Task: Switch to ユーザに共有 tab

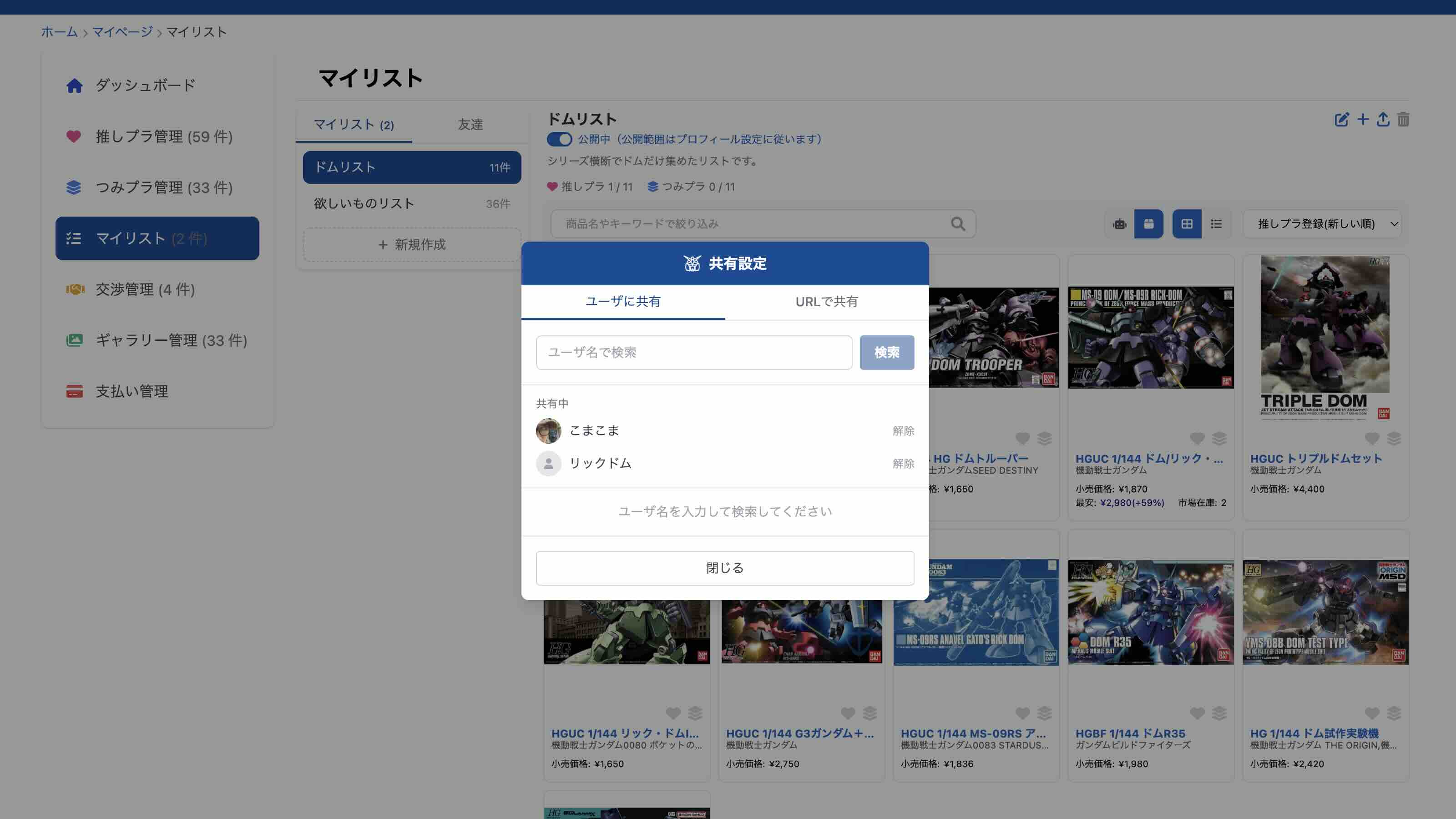Action: point(623,302)
